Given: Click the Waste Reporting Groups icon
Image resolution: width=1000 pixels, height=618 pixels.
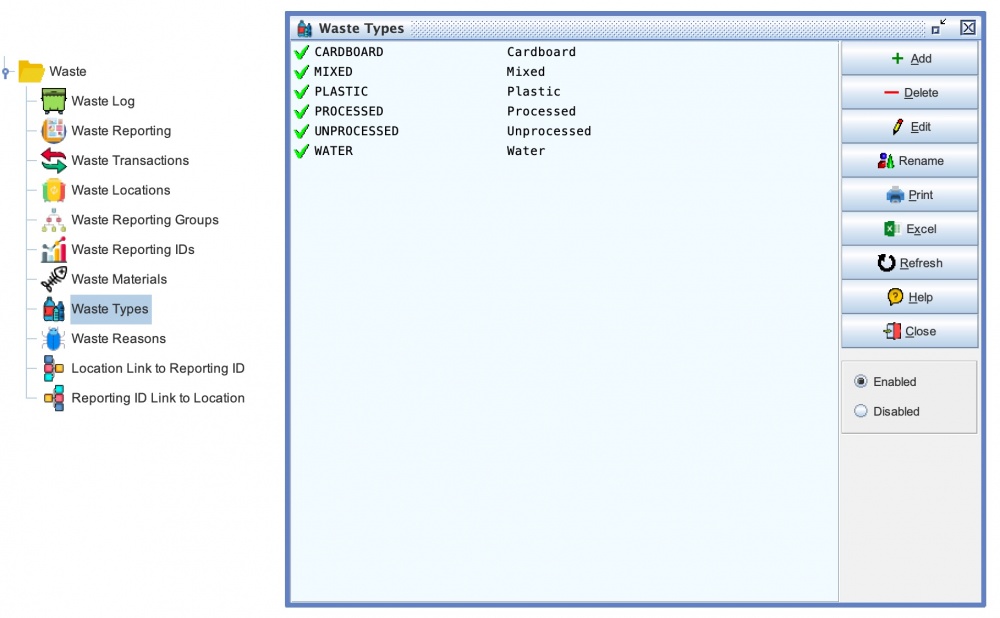Looking at the screenshot, I should coord(53,220).
